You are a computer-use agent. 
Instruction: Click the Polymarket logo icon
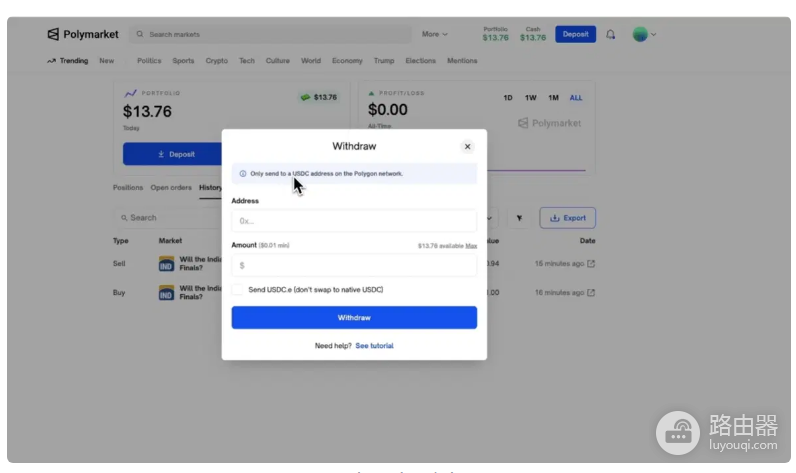53,34
